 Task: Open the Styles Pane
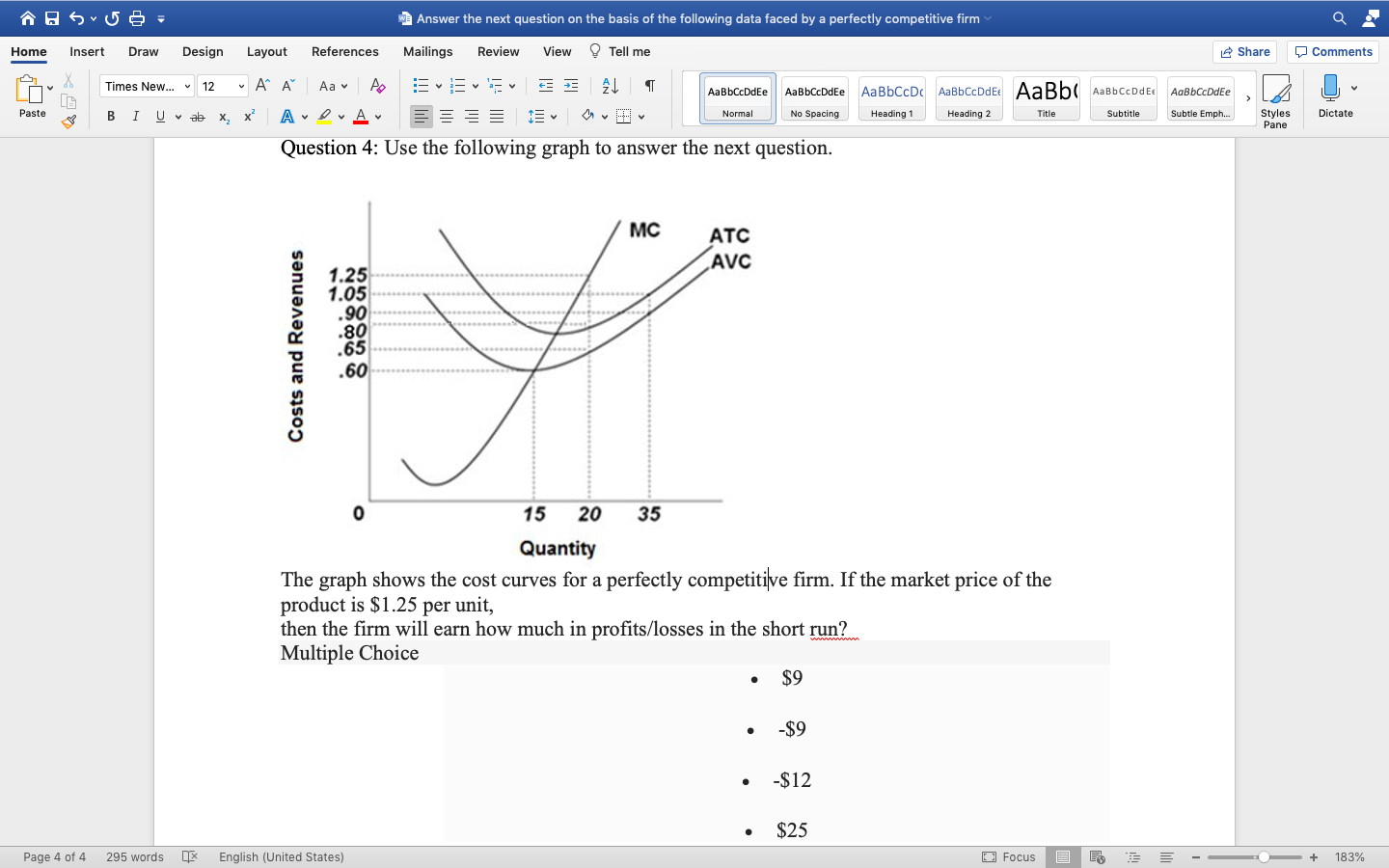point(1275,100)
